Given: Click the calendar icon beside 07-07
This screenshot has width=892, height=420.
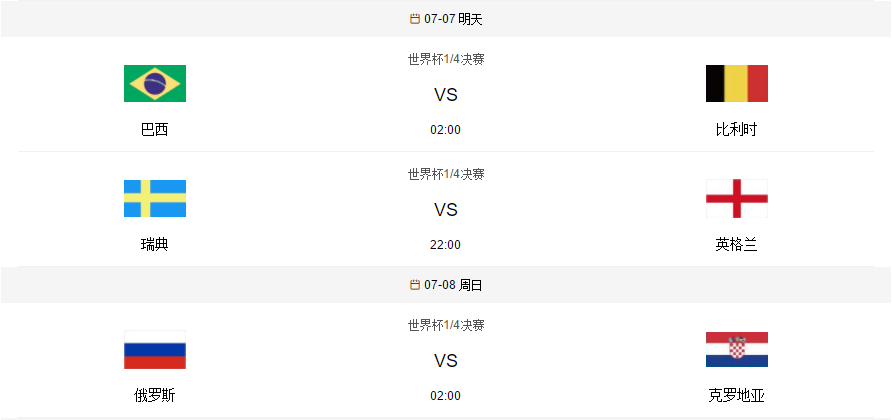Looking at the screenshot, I should 415,19.
